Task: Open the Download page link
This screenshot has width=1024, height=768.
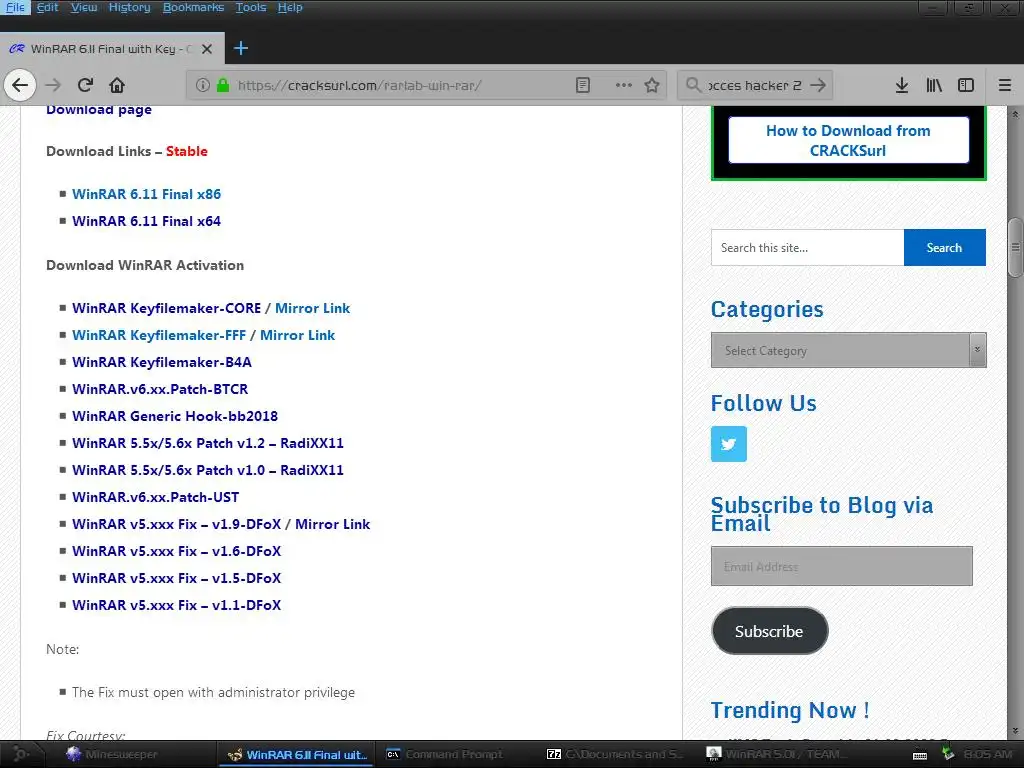Action: [x=99, y=110]
